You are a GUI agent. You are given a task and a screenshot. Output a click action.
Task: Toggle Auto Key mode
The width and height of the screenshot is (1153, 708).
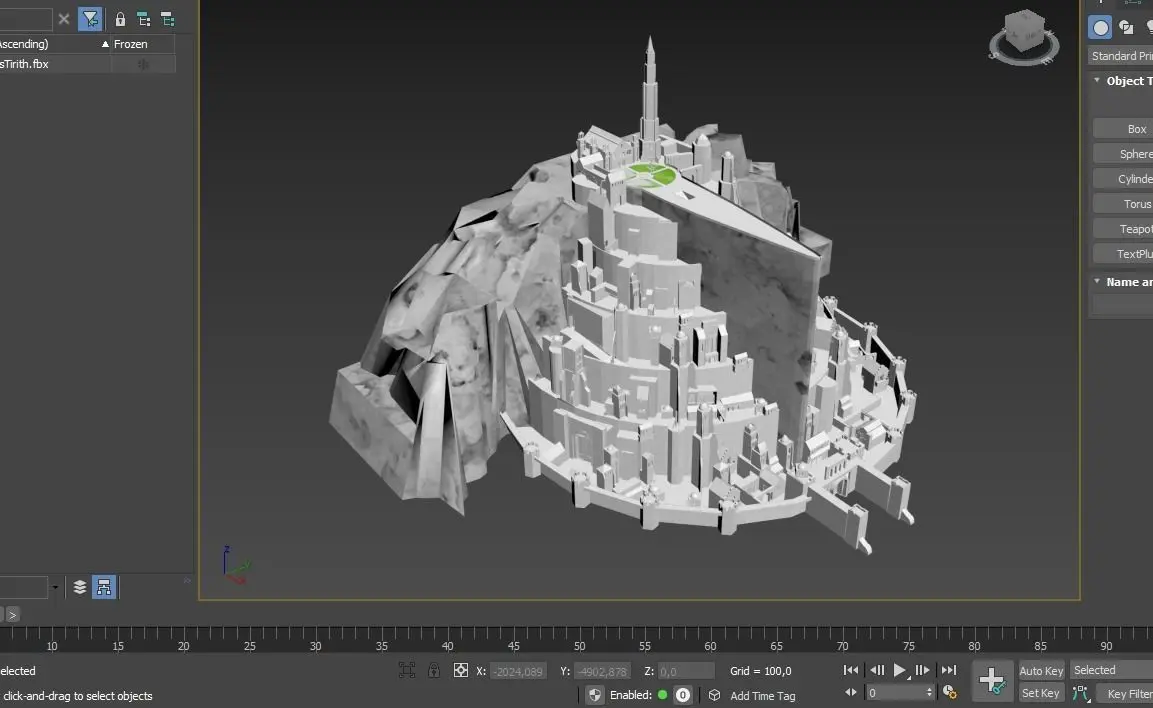point(1040,671)
